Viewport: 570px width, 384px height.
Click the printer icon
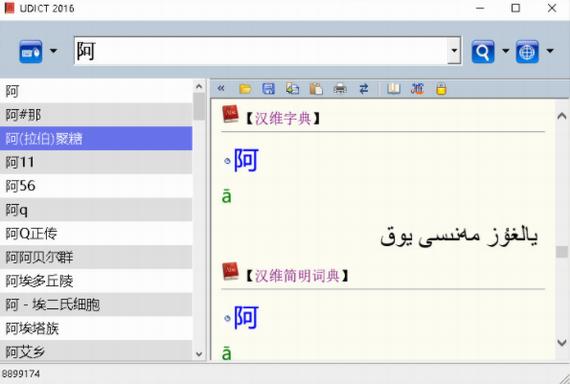tap(340, 88)
